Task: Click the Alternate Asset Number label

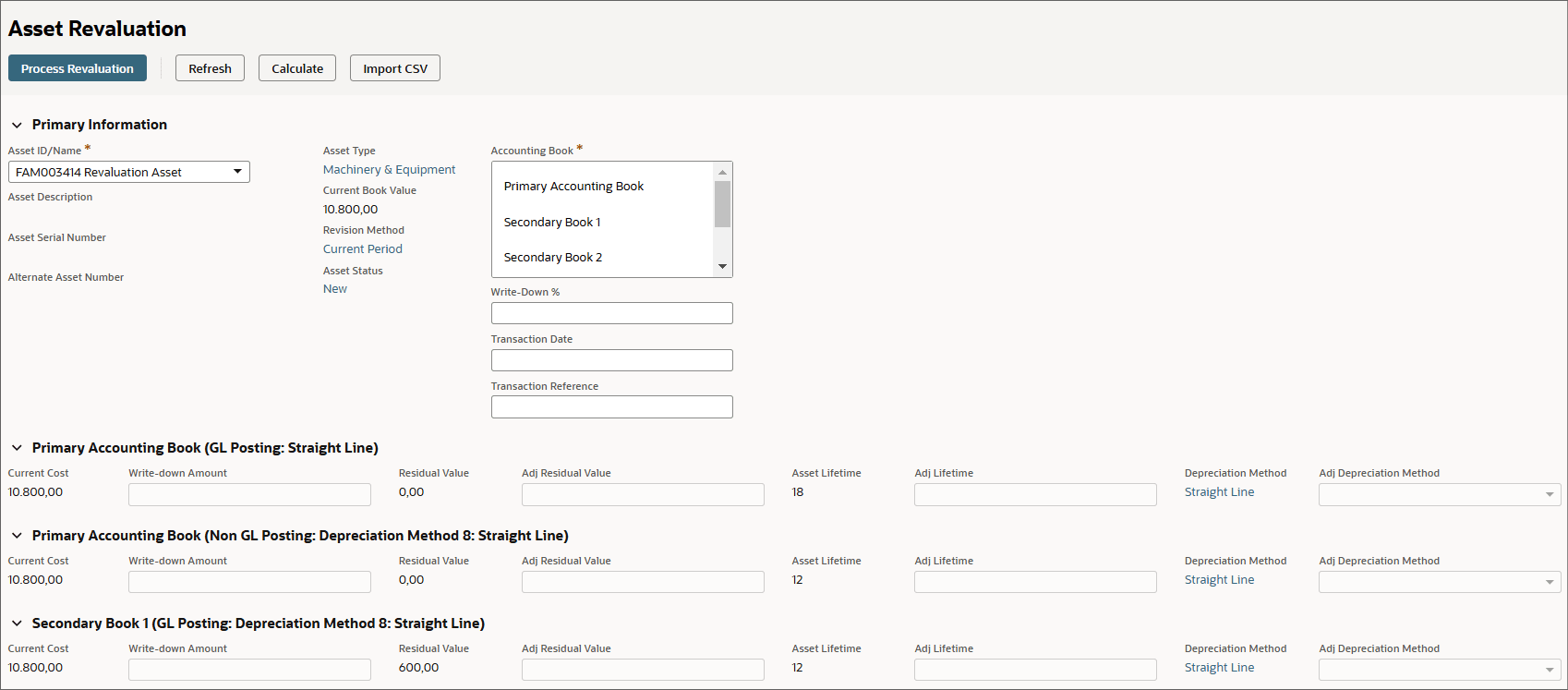Action: point(66,277)
